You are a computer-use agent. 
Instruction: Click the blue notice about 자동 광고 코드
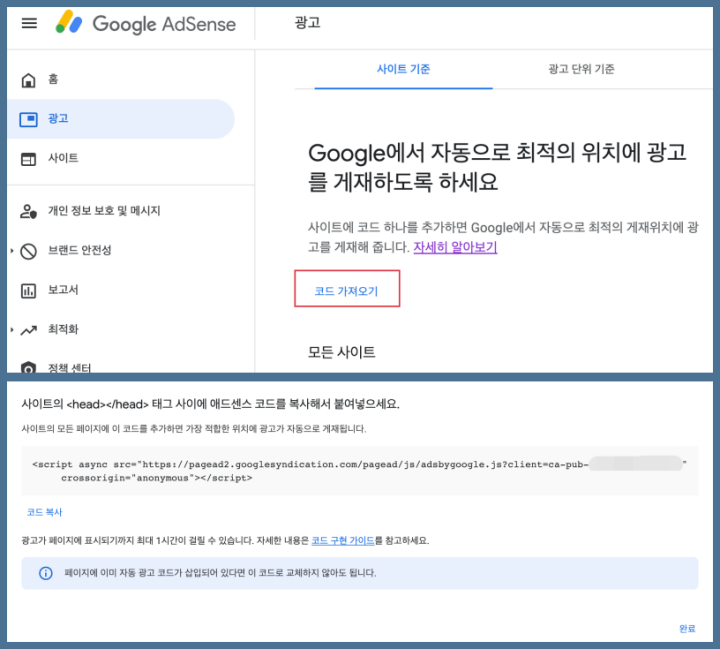click(360, 573)
